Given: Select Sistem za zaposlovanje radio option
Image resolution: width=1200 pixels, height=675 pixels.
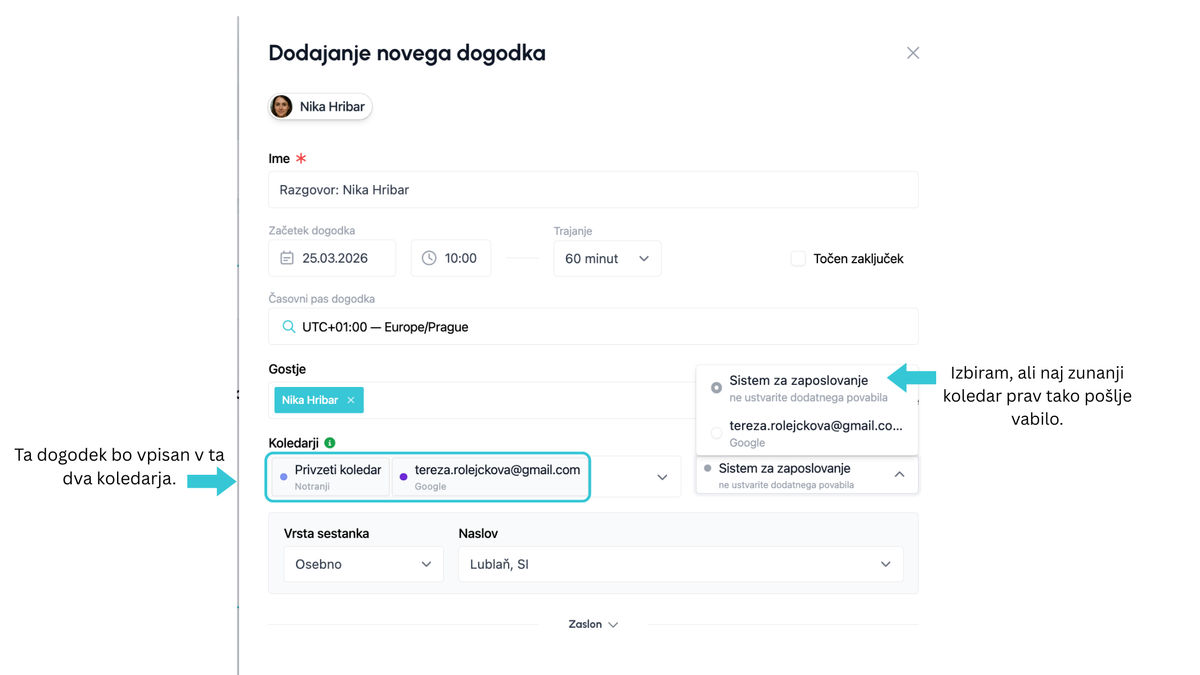Looking at the screenshot, I should pyautogui.click(x=716, y=388).
